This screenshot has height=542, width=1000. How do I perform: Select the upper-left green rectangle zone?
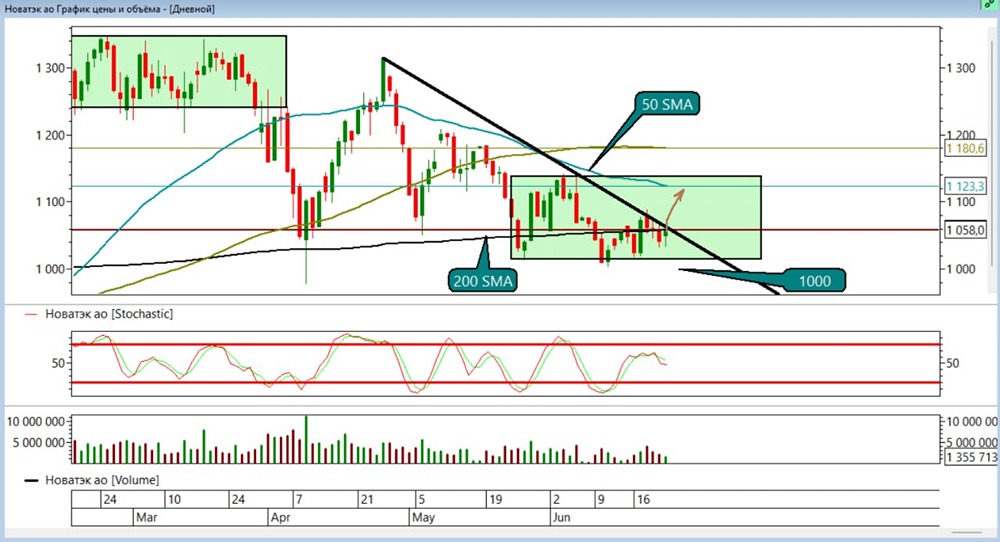pyautogui.click(x=179, y=71)
